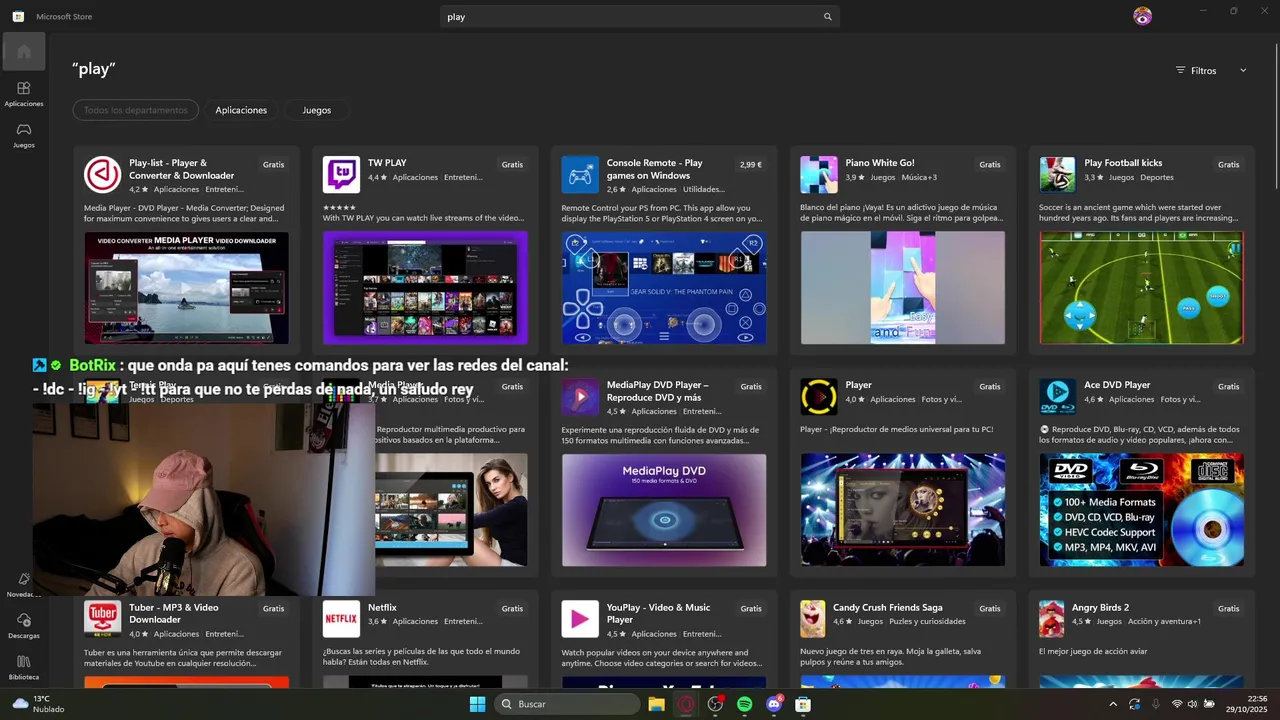1280x720 pixels.
Task: Open the volume icon in system tray
Action: pyautogui.click(x=1192, y=704)
